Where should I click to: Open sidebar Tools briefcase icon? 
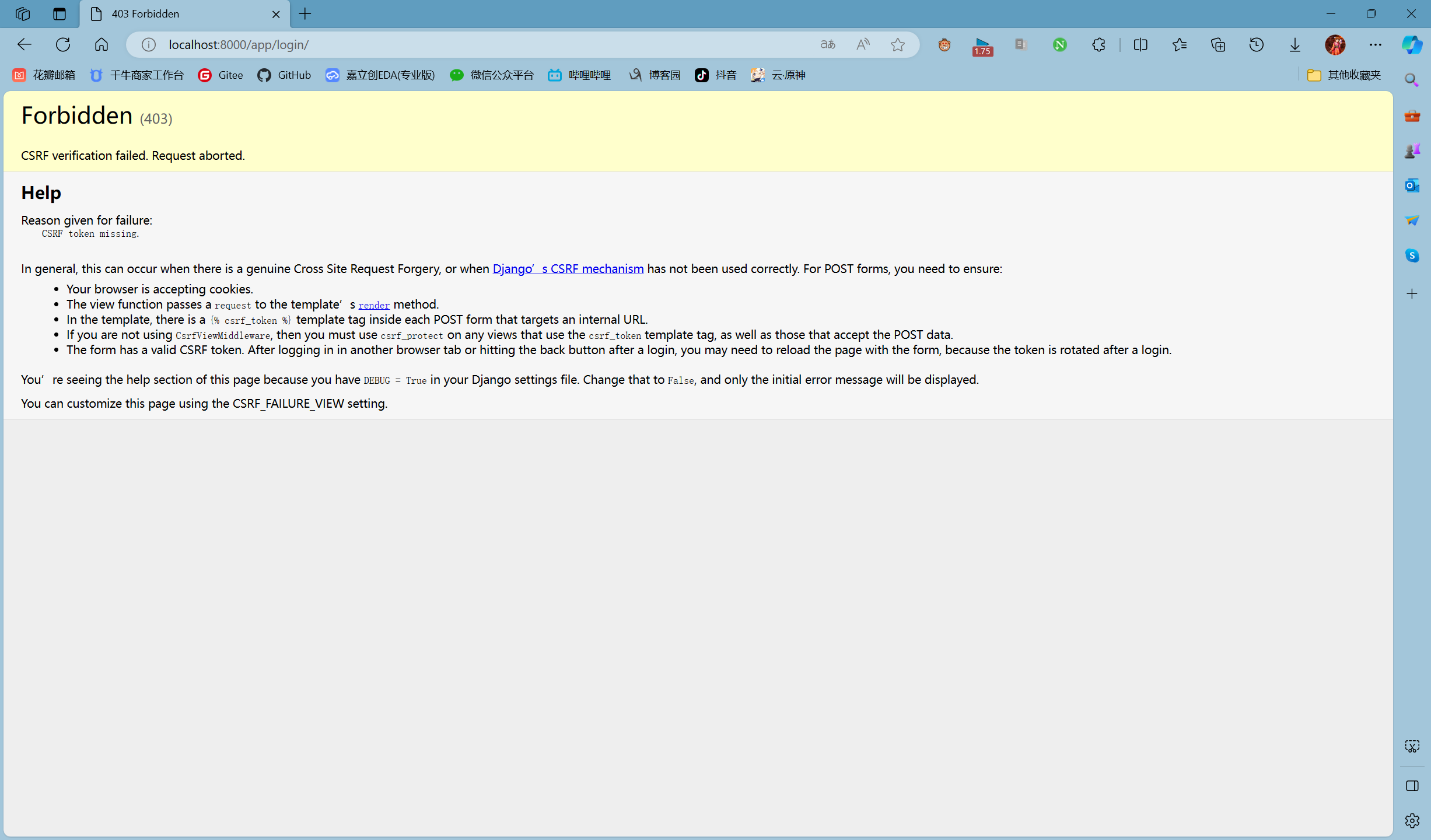pos(1412,116)
